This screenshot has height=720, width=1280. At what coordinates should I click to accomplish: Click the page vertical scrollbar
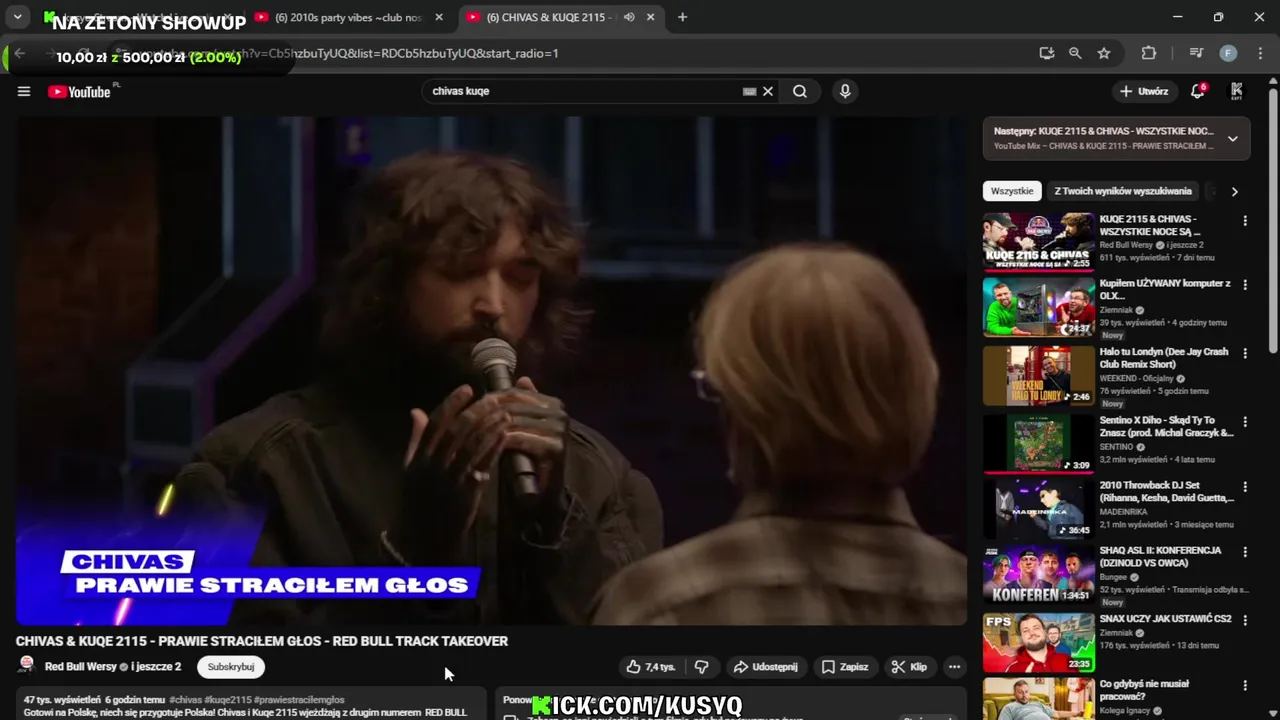[1273, 220]
